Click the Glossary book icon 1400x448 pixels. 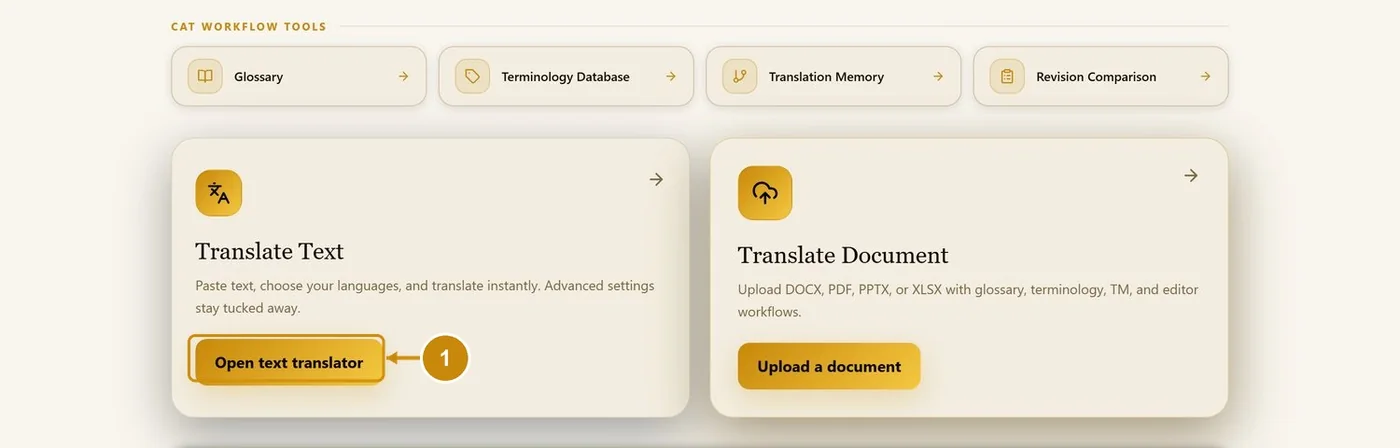pyautogui.click(x=205, y=76)
